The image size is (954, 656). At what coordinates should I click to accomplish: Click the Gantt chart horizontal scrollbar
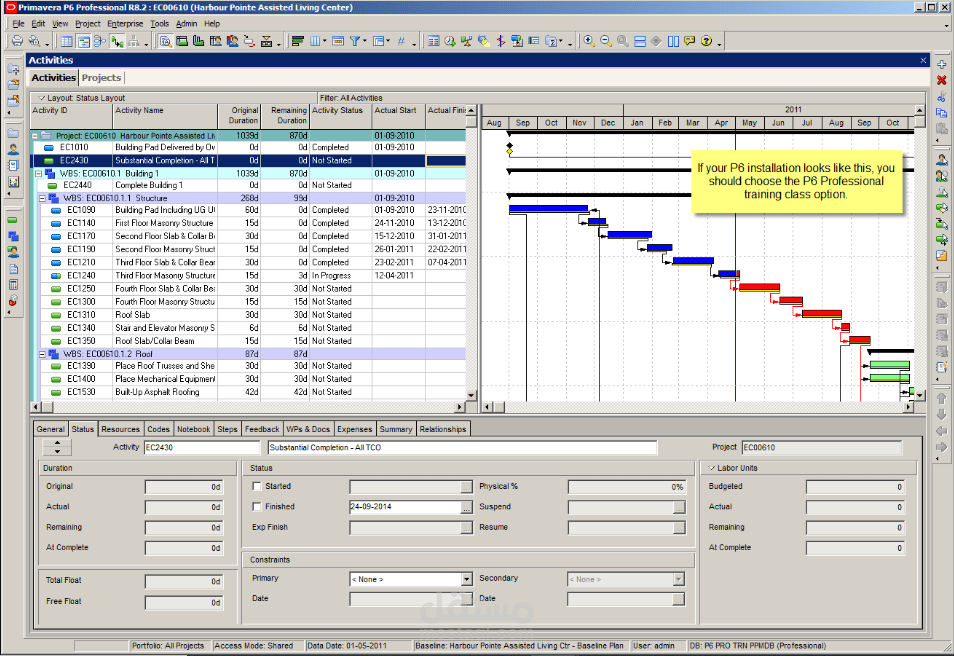pyautogui.click(x=698, y=407)
